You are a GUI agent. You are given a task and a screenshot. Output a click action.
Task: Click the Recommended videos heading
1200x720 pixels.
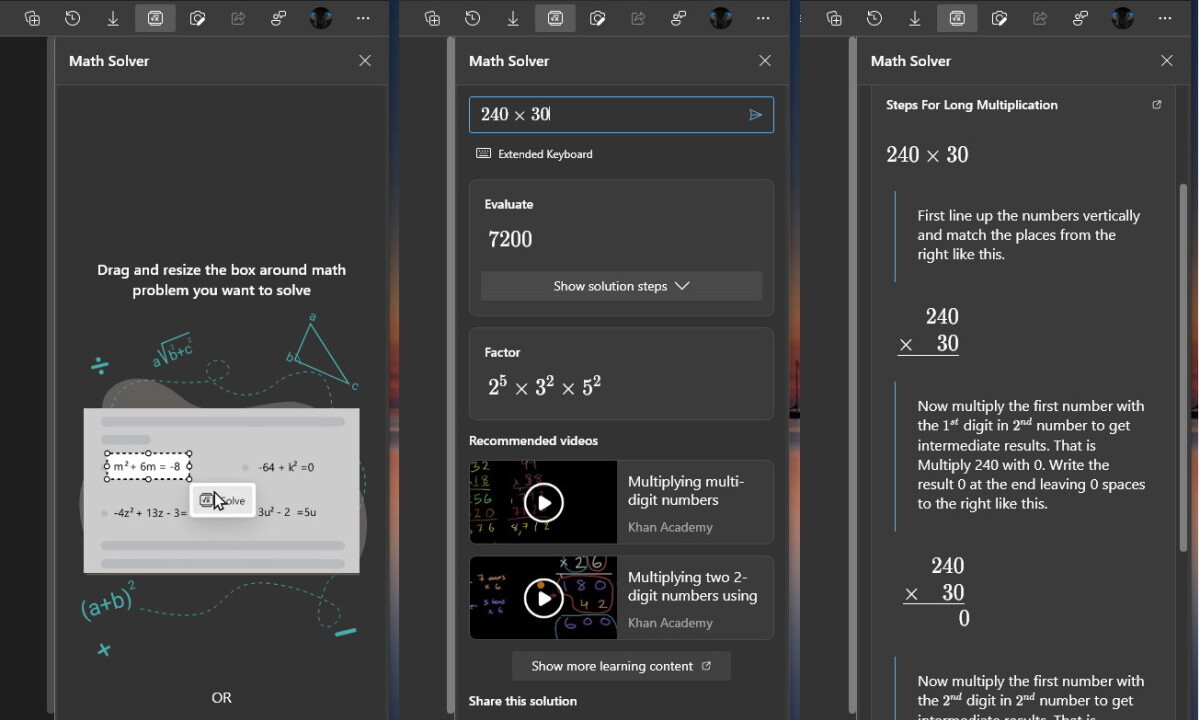point(533,441)
